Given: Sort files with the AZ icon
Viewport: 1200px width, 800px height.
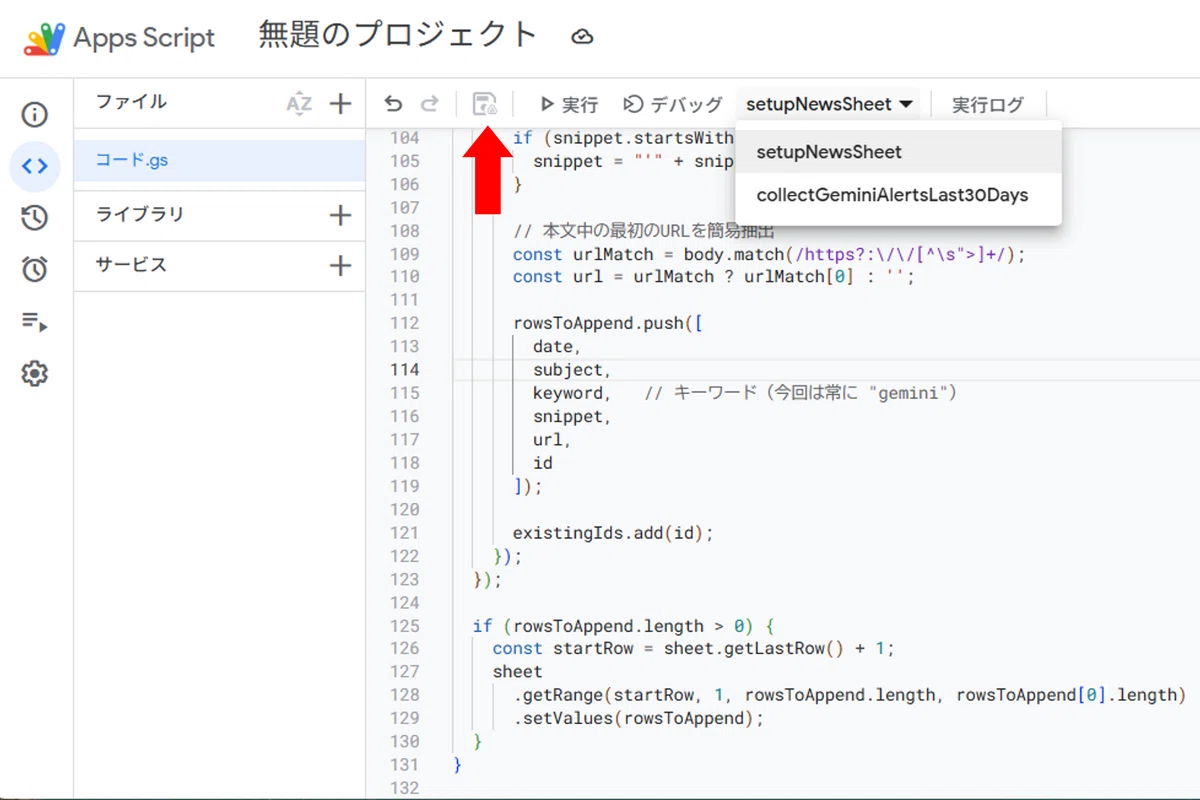Looking at the screenshot, I should pyautogui.click(x=299, y=103).
